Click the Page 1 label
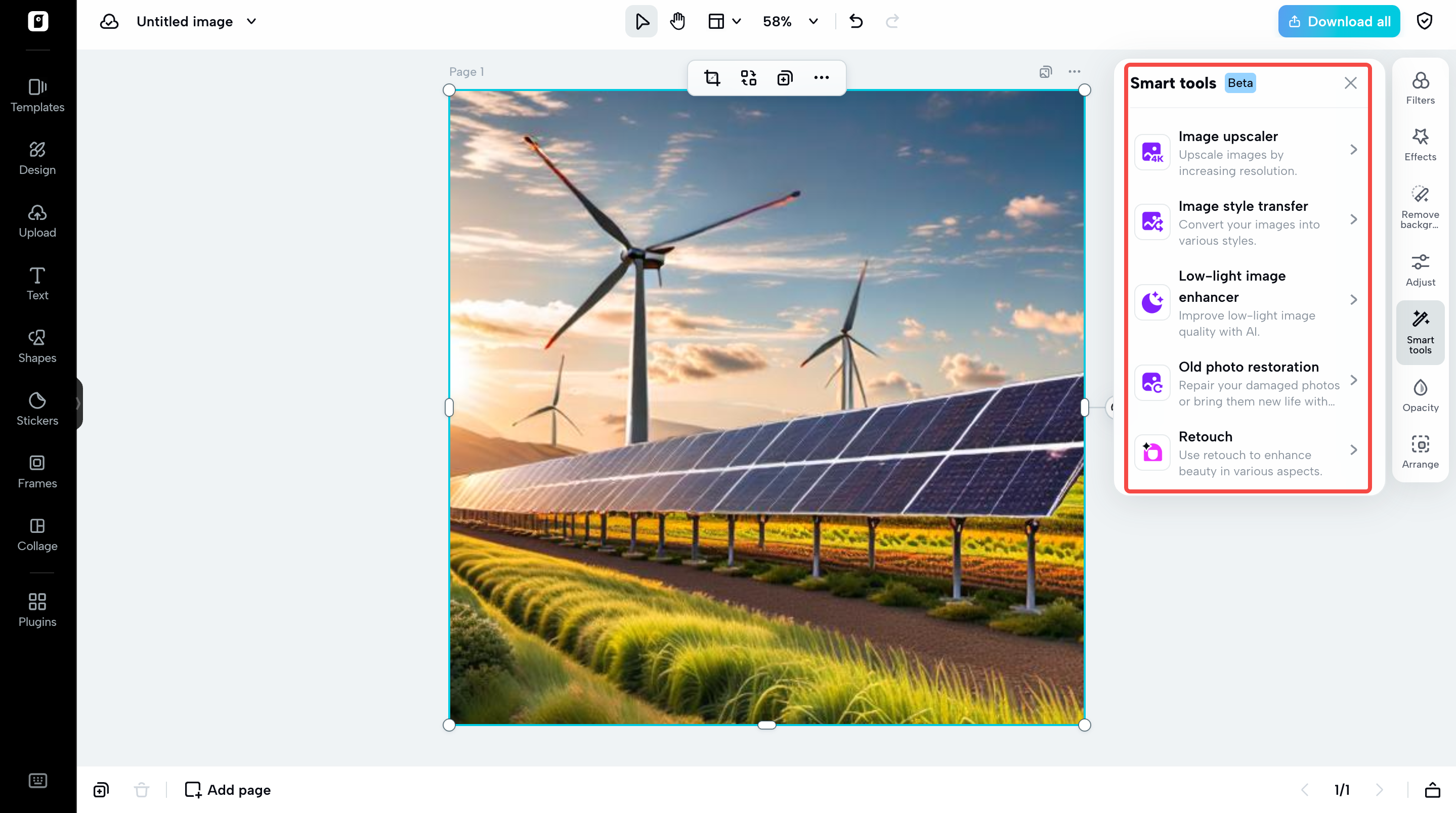The height and width of the screenshot is (813, 1456). click(x=466, y=72)
